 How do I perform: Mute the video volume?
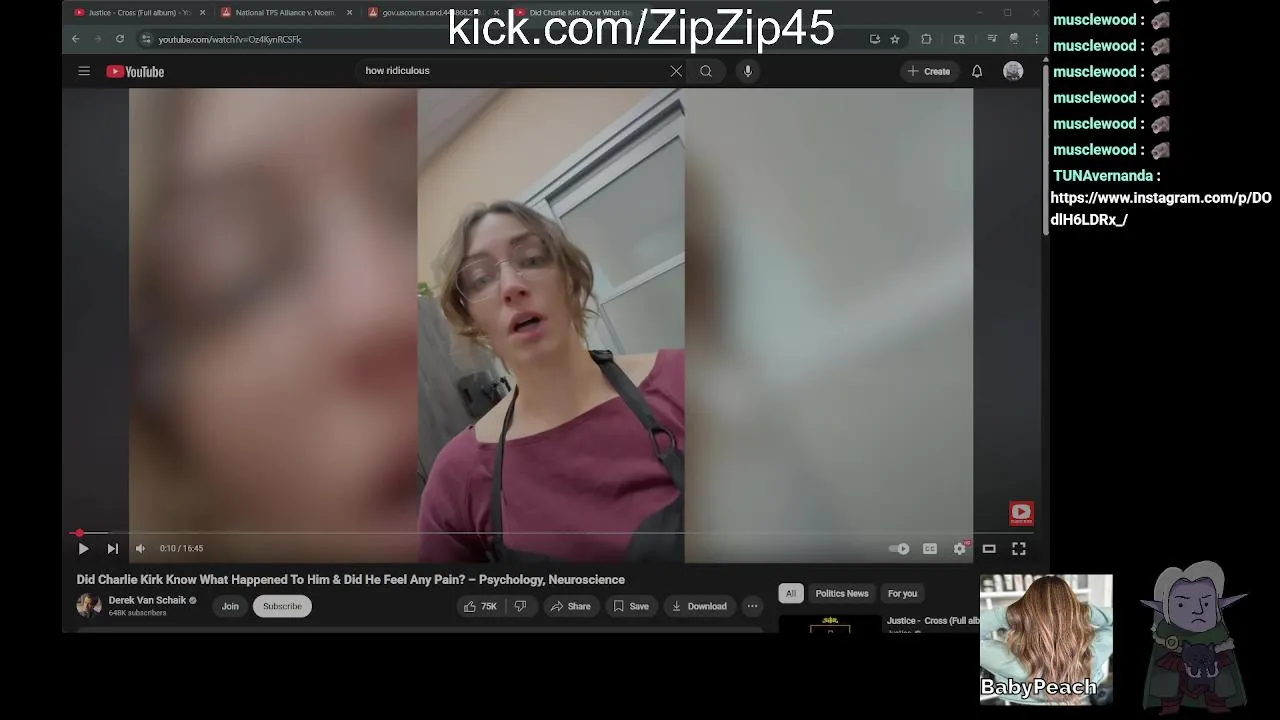point(140,548)
